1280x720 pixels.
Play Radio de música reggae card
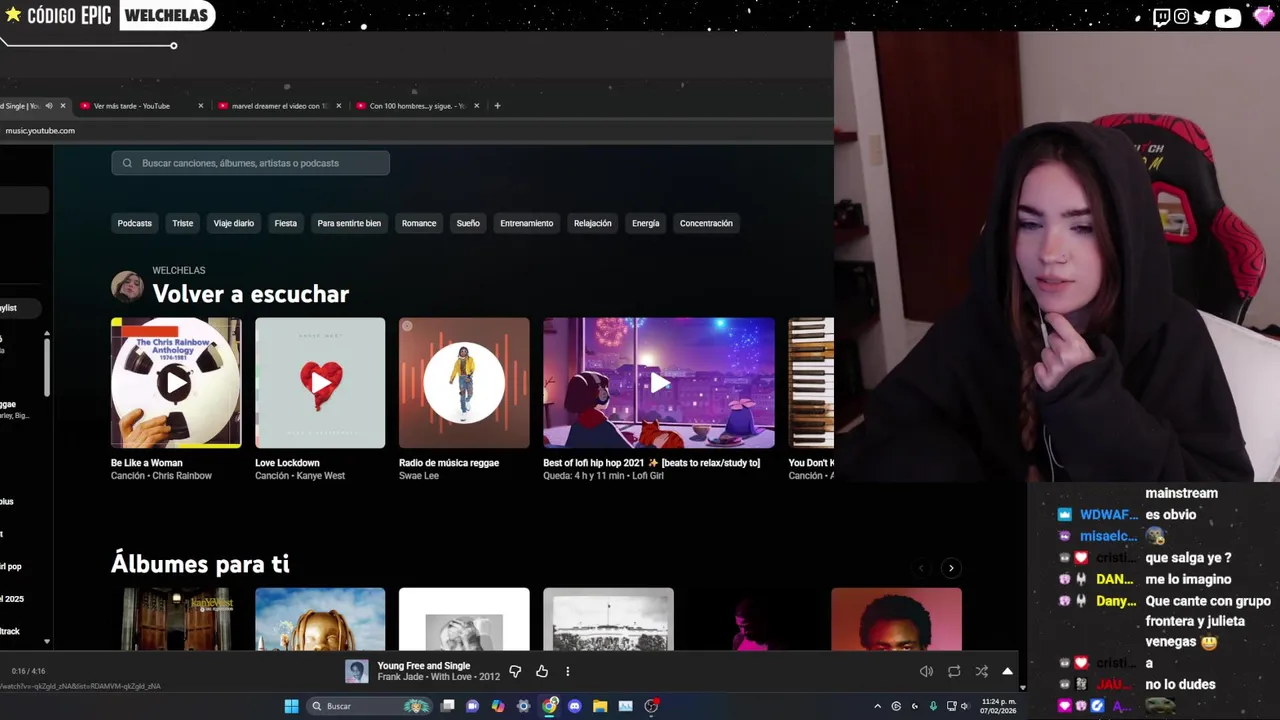point(464,382)
